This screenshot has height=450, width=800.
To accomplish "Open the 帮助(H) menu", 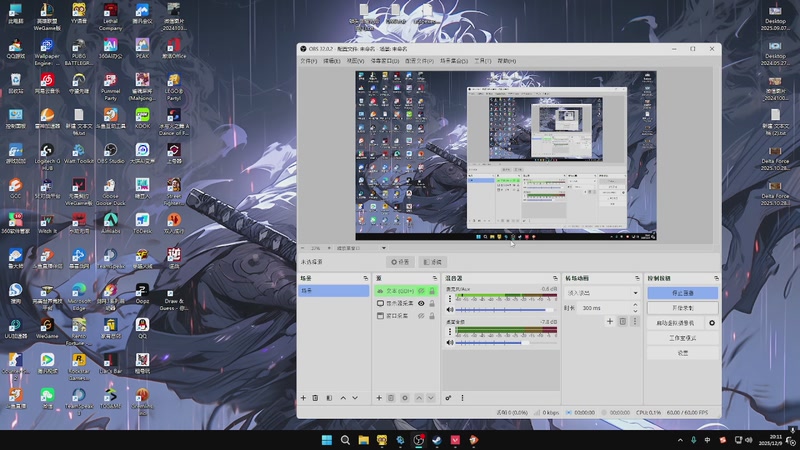I will [507, 61].
